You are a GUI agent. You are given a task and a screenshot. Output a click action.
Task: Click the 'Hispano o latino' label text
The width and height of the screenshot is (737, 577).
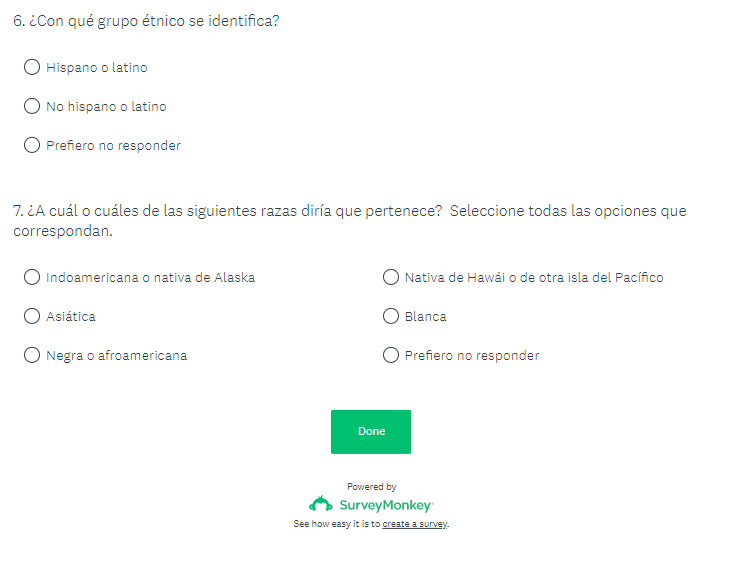(96, 68)
